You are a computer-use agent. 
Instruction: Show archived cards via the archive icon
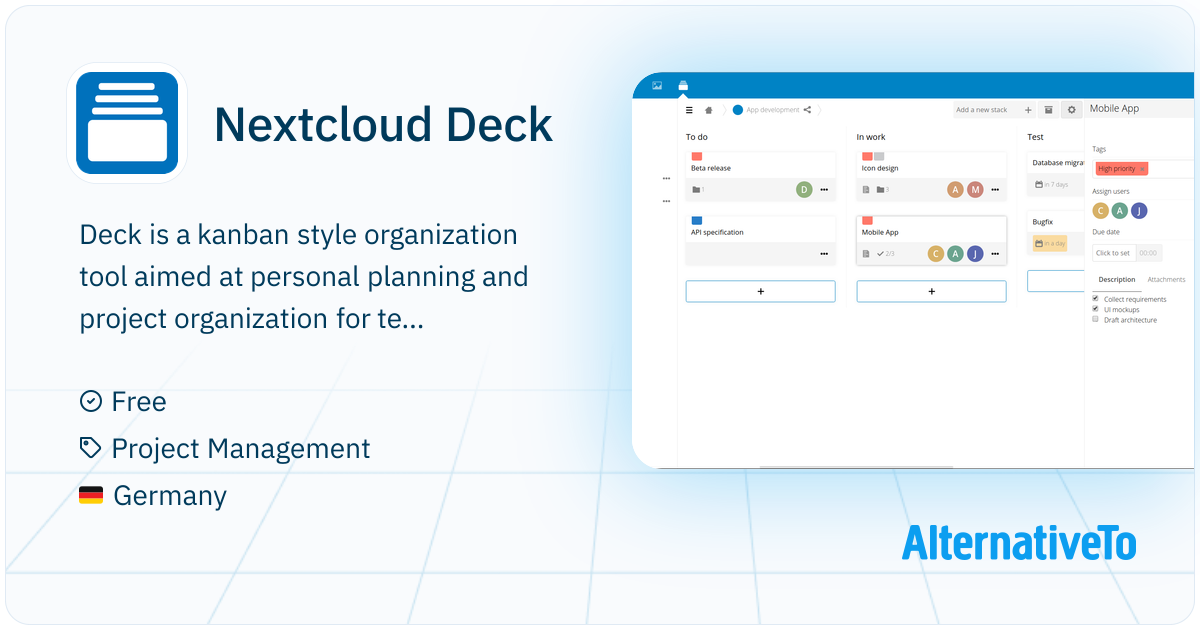click(x=1048, y=110)
